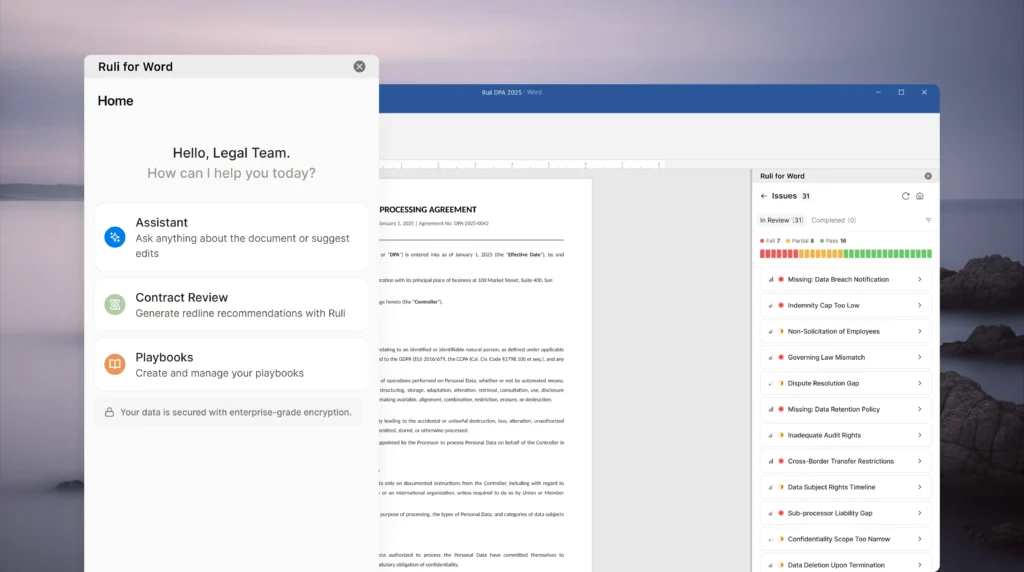Close the Ruli for Word home panel

359,67
